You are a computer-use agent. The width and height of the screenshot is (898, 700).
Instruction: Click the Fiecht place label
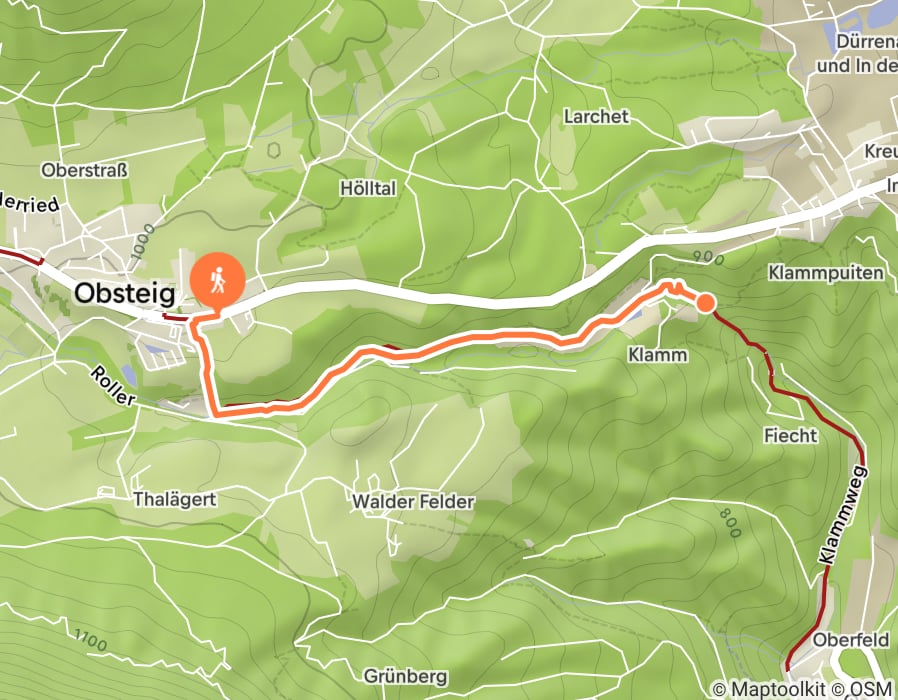pos(790,435)
